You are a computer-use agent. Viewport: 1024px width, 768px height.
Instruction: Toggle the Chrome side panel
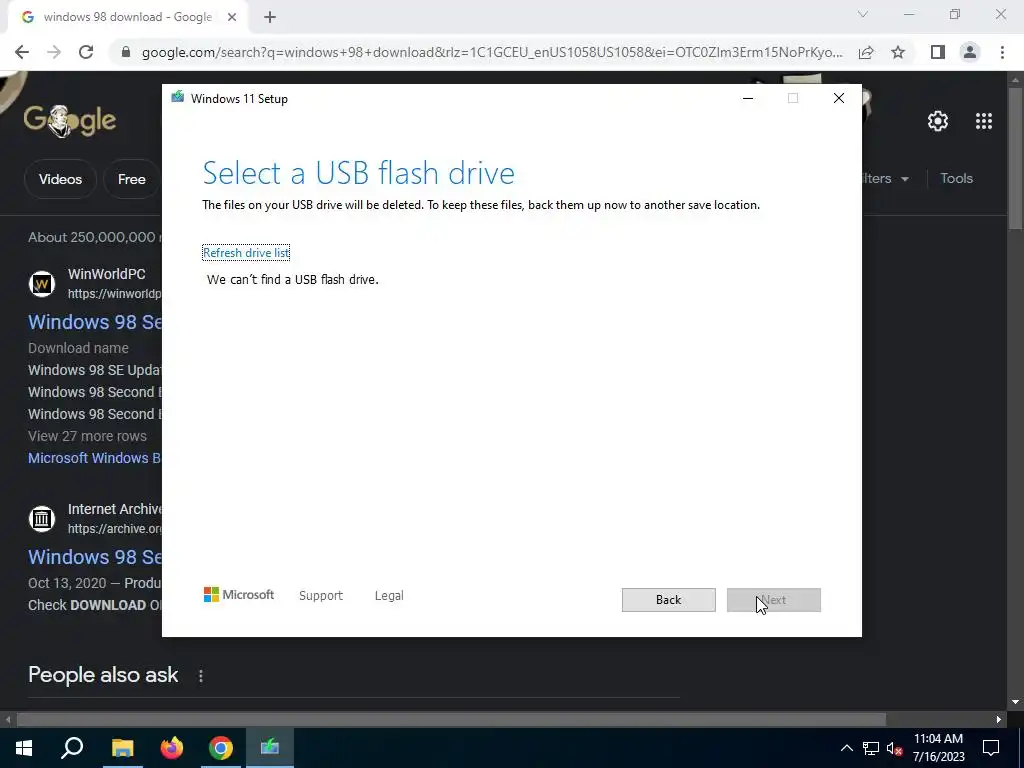coord(938,52)
